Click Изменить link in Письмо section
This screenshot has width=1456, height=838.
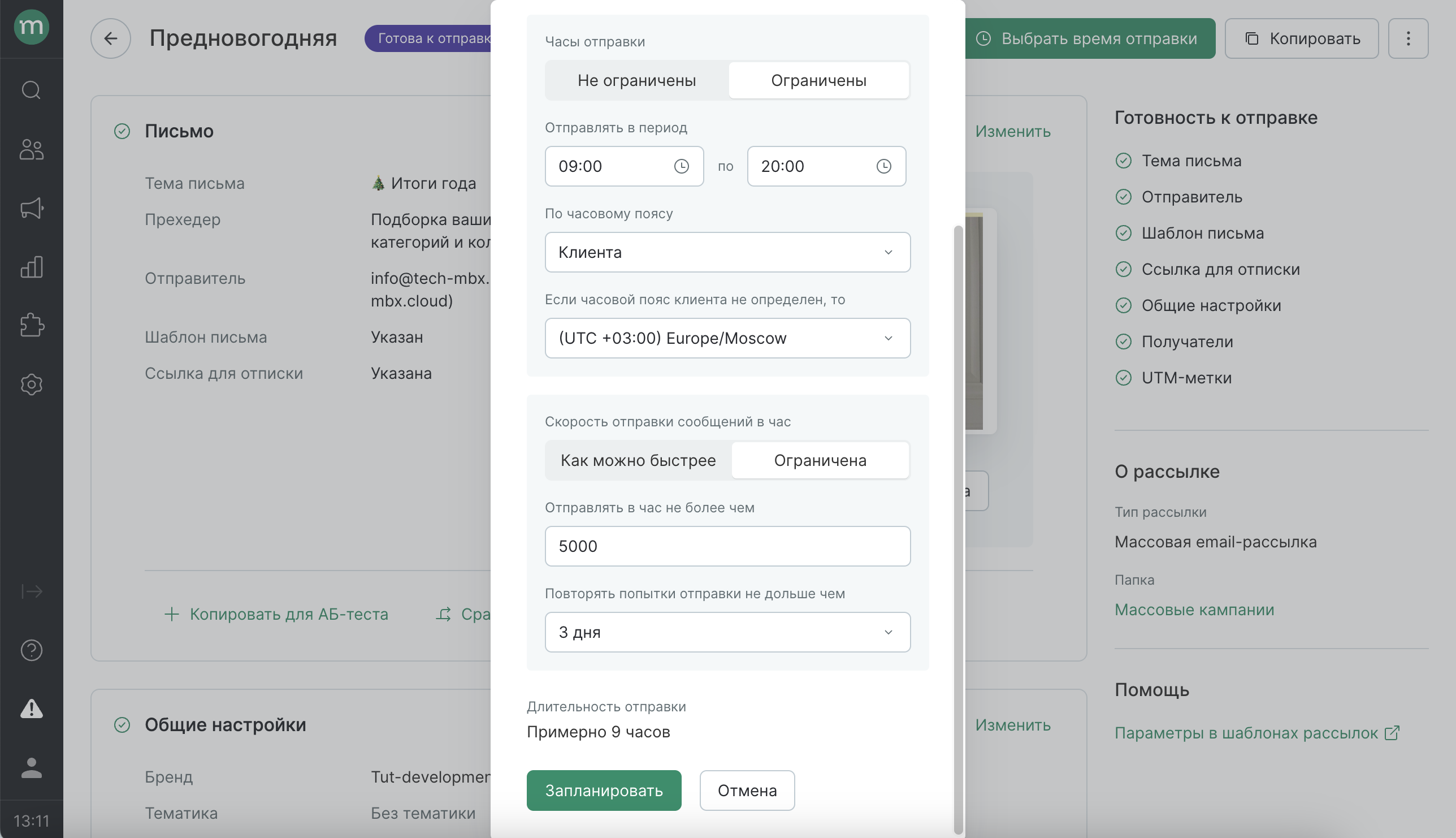(1012, 131)
